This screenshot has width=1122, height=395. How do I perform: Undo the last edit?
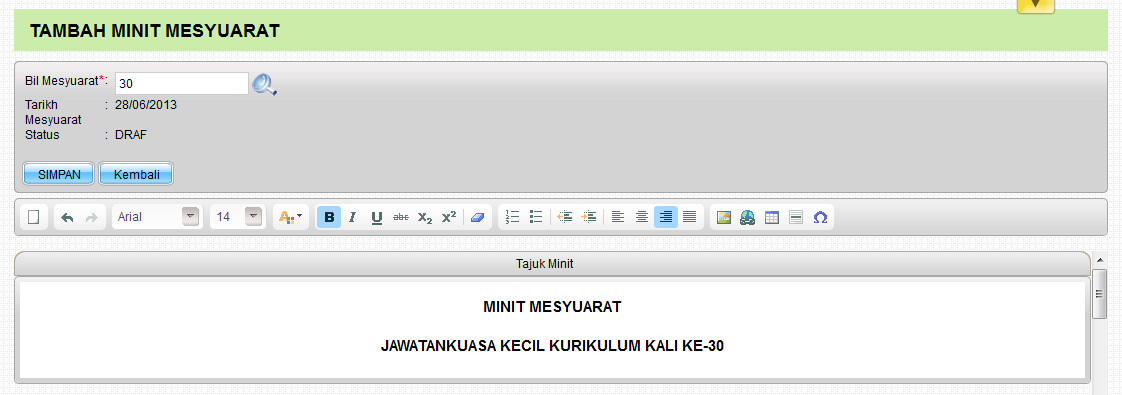[x=67, y=217]
